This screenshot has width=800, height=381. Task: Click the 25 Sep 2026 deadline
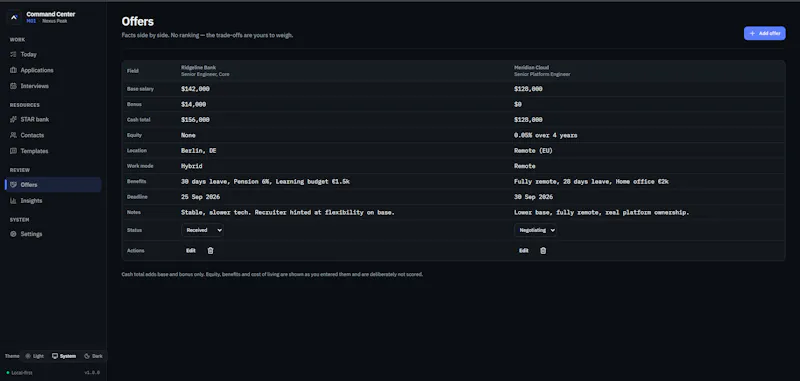(x=201, y=196)
